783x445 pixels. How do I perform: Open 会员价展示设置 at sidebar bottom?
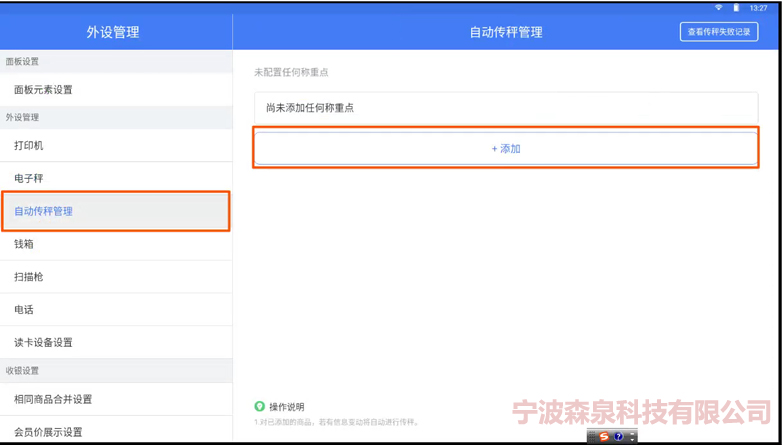click(x=48, y=432)
